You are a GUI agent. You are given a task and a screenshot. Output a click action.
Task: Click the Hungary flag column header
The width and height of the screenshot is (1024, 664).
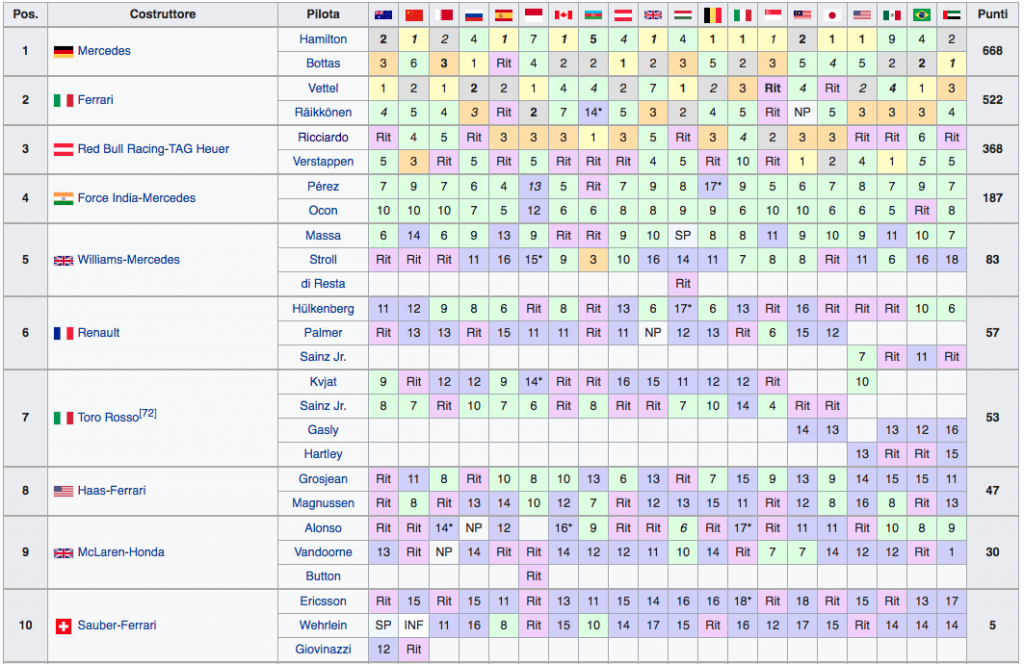pos(682,14)
